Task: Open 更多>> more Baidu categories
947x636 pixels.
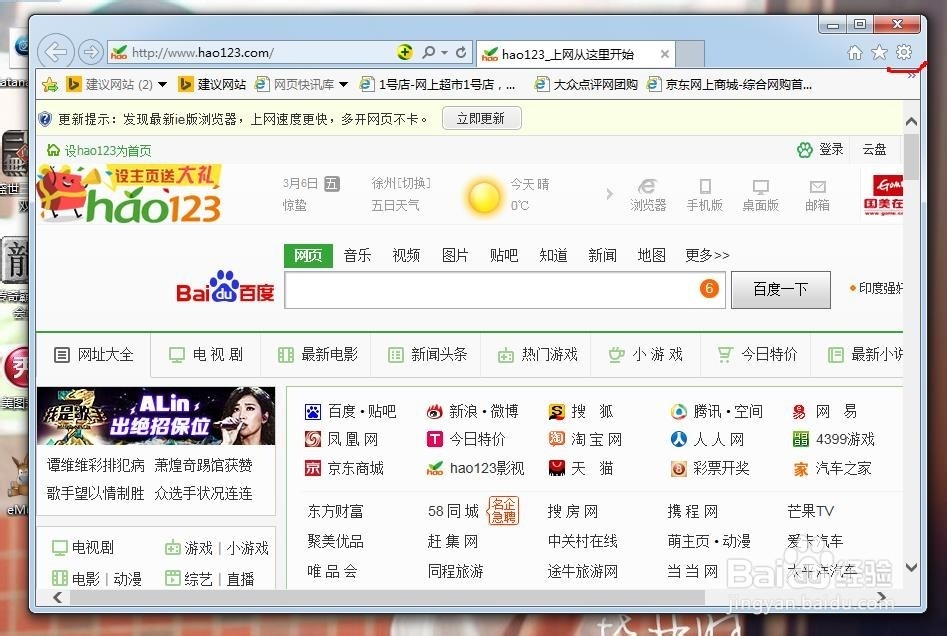Action: [x=707, y=255]
